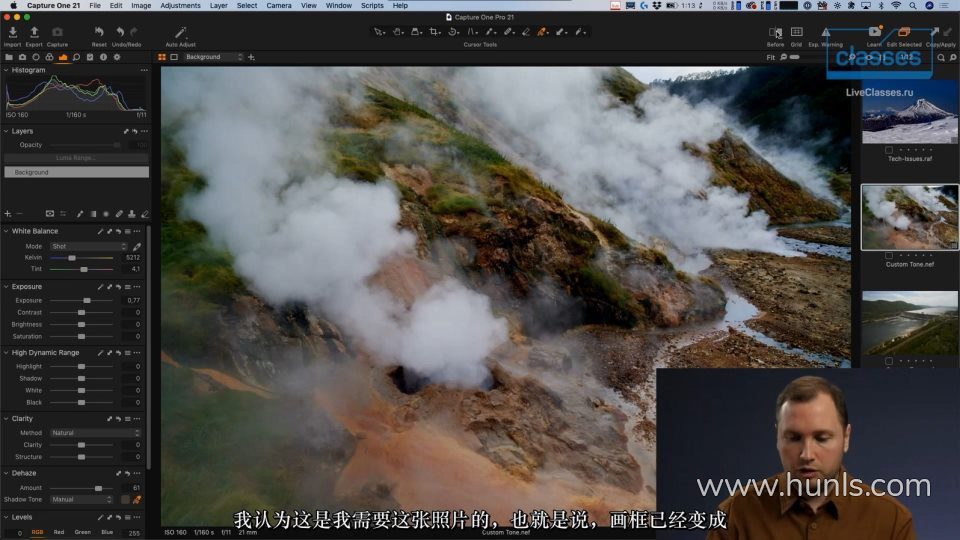The height and width of the screenshot is (540, 960).
Task: Select the Crop cursor tool
Action: (x=434, y=32)
